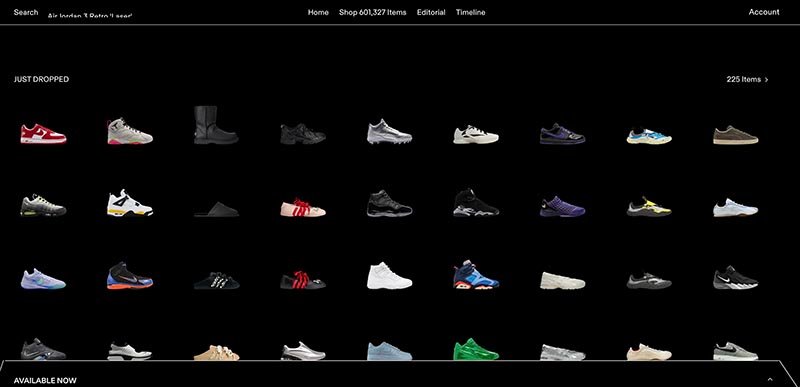Open the all-white high-top sneaker
Image resolution: width=800 pixels, height=387 pixels.
pos(389,276)
